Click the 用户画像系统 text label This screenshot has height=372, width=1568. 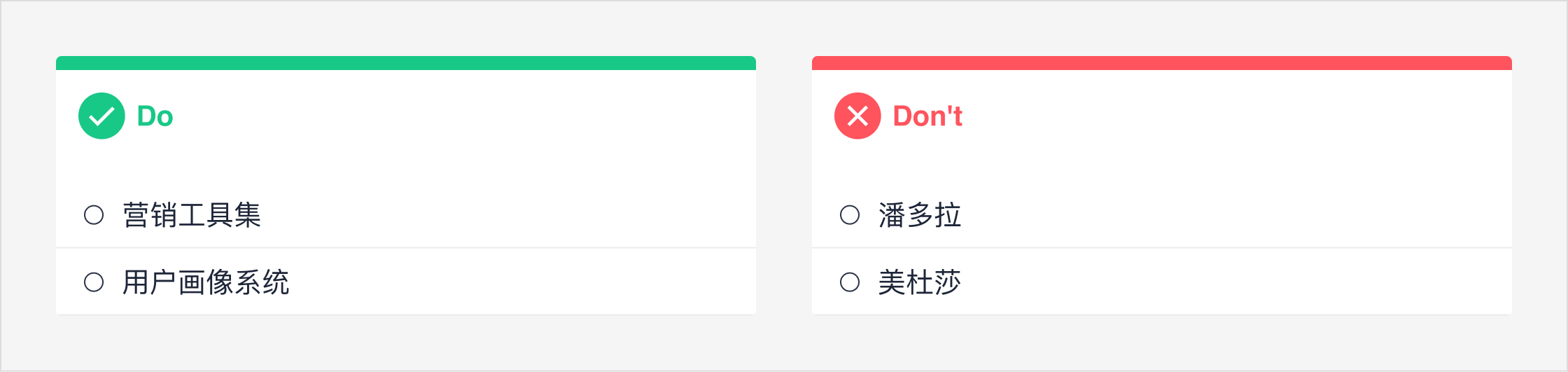coord(206,282)
